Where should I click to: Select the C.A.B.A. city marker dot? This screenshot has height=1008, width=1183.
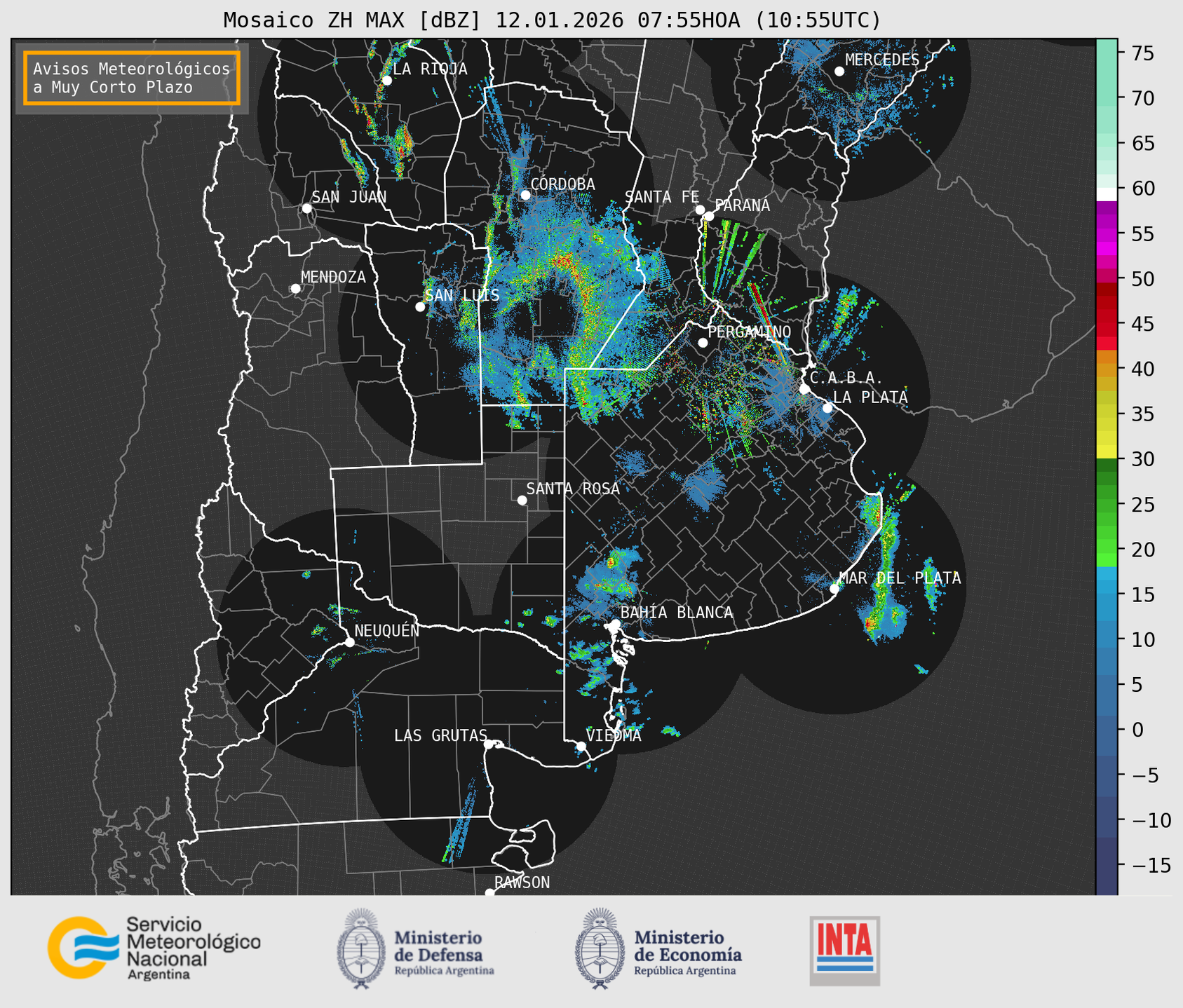click(804, 389)
